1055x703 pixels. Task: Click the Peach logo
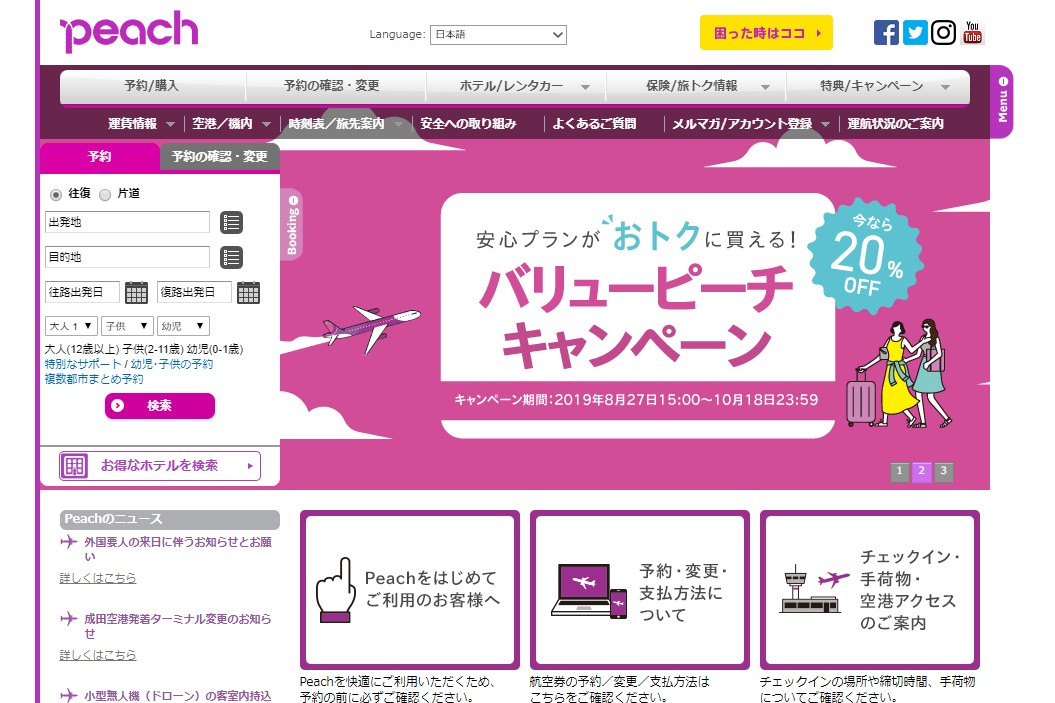(x=130, y=31)
